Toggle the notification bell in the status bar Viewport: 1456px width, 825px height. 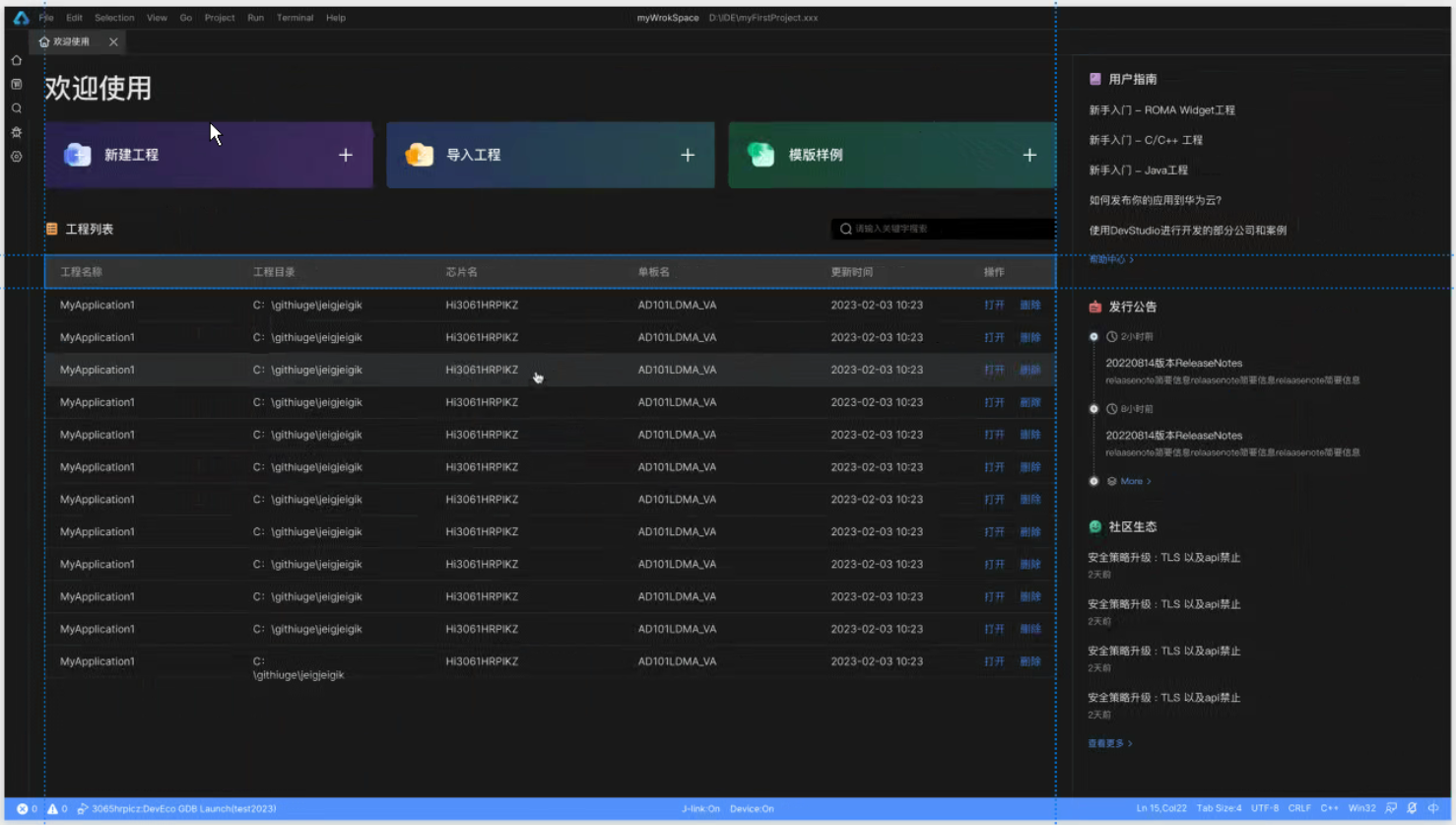point(1412,808)
